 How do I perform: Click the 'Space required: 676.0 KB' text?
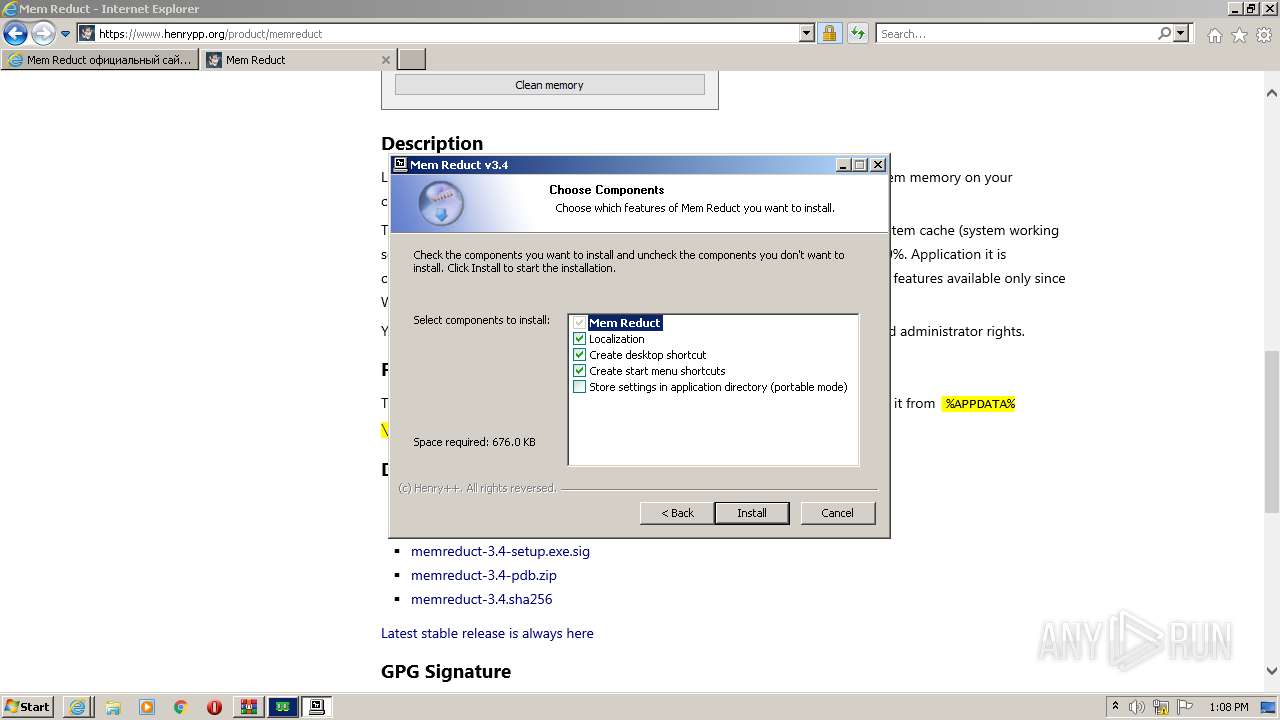tap(474, 442)
